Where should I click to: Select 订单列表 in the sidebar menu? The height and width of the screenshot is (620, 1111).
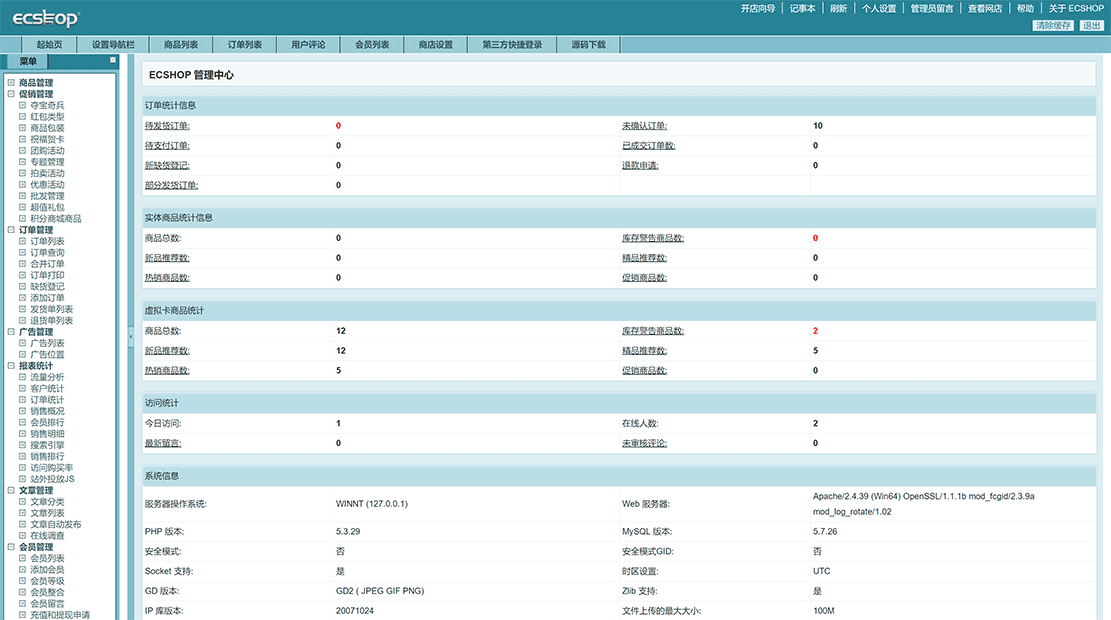click(x=49, y=239)
